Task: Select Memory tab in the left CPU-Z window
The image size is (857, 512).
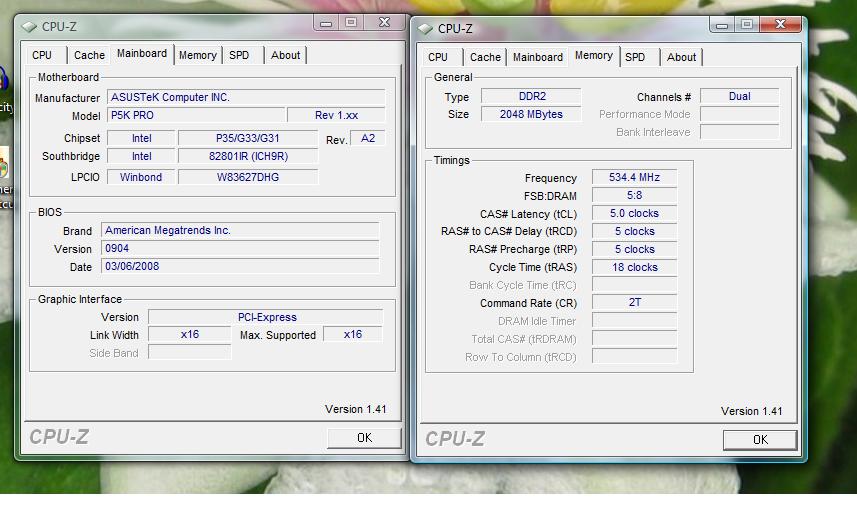Action: [x=197, y=56]
